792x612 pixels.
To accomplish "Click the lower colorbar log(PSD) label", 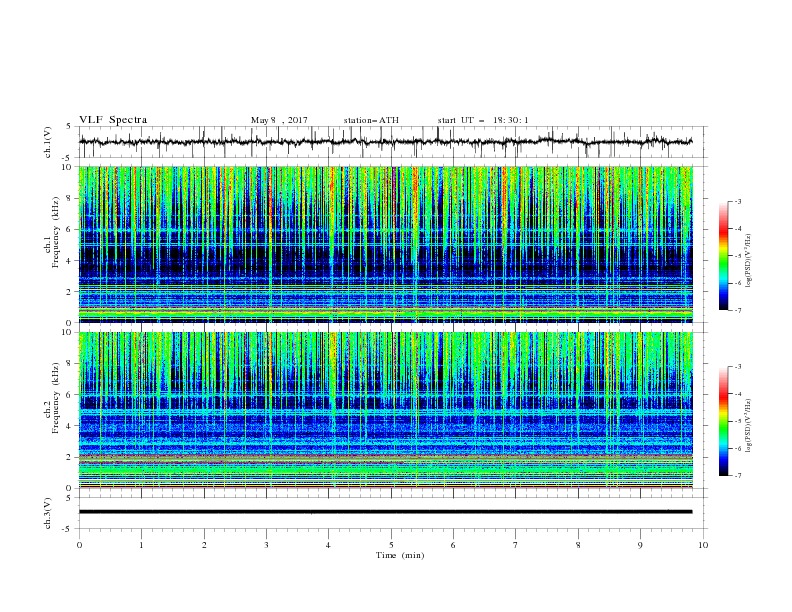I will pyautogui.click(x=748, y=426).
